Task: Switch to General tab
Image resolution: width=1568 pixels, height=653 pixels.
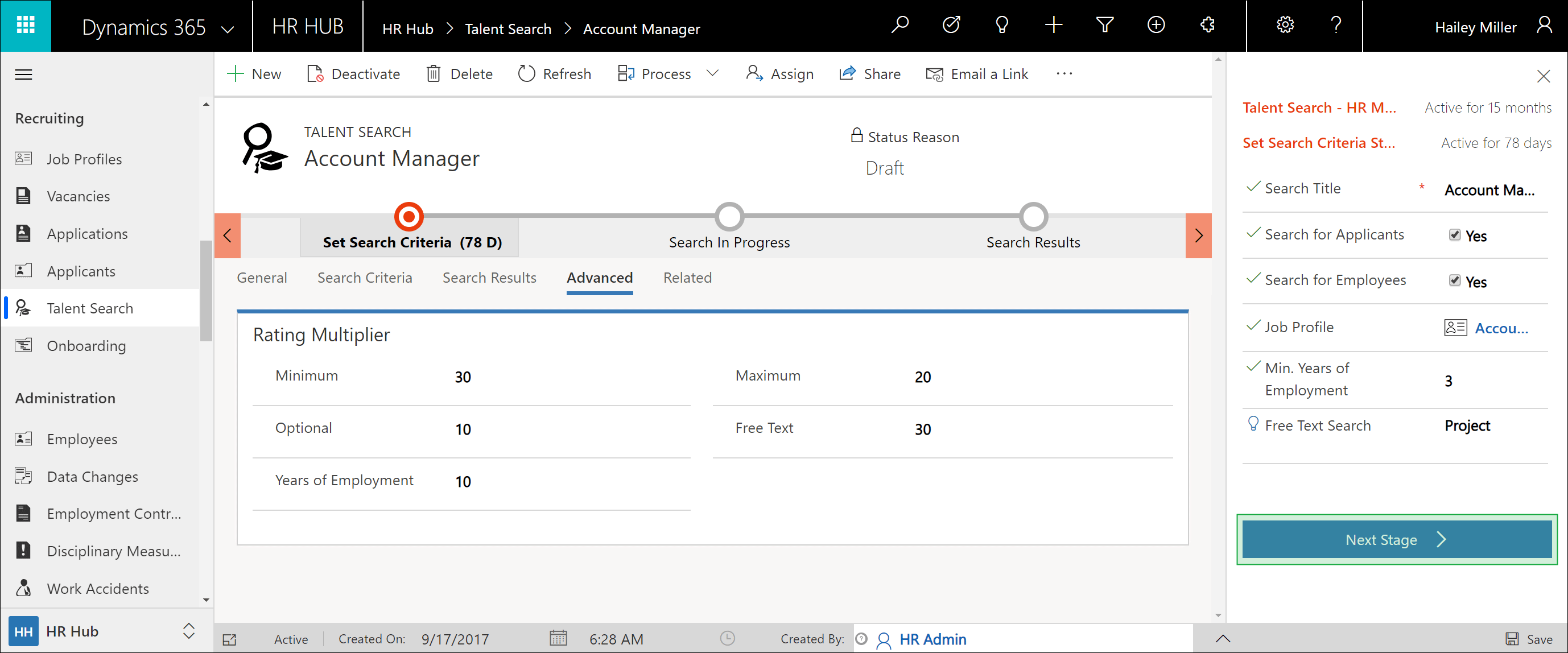Action: point(262,278)
